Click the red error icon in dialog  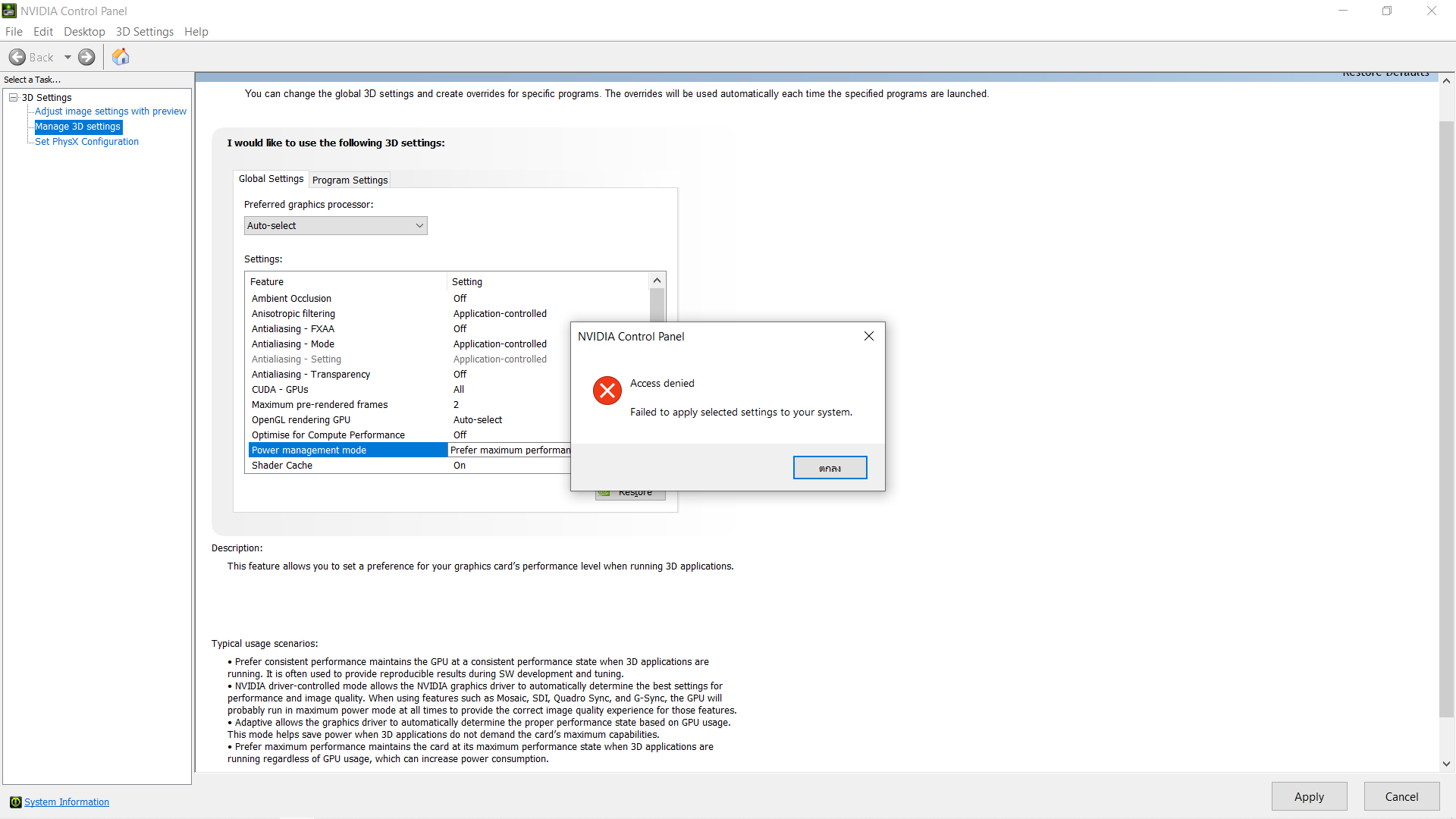607,391
